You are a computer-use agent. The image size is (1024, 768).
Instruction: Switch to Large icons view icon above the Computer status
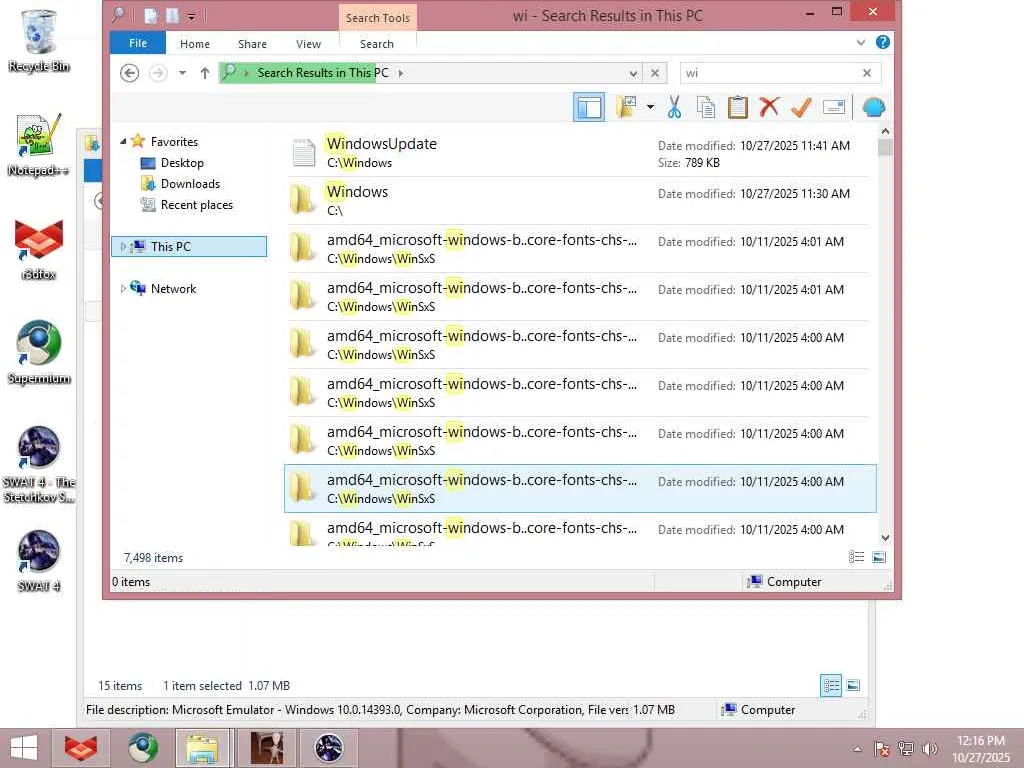(x=879, y=556)
